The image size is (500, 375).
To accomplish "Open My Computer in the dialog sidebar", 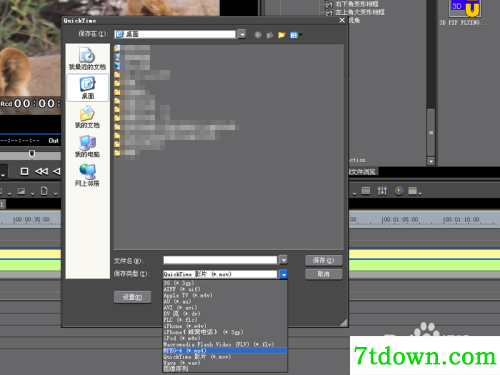I will coord(87,146).
